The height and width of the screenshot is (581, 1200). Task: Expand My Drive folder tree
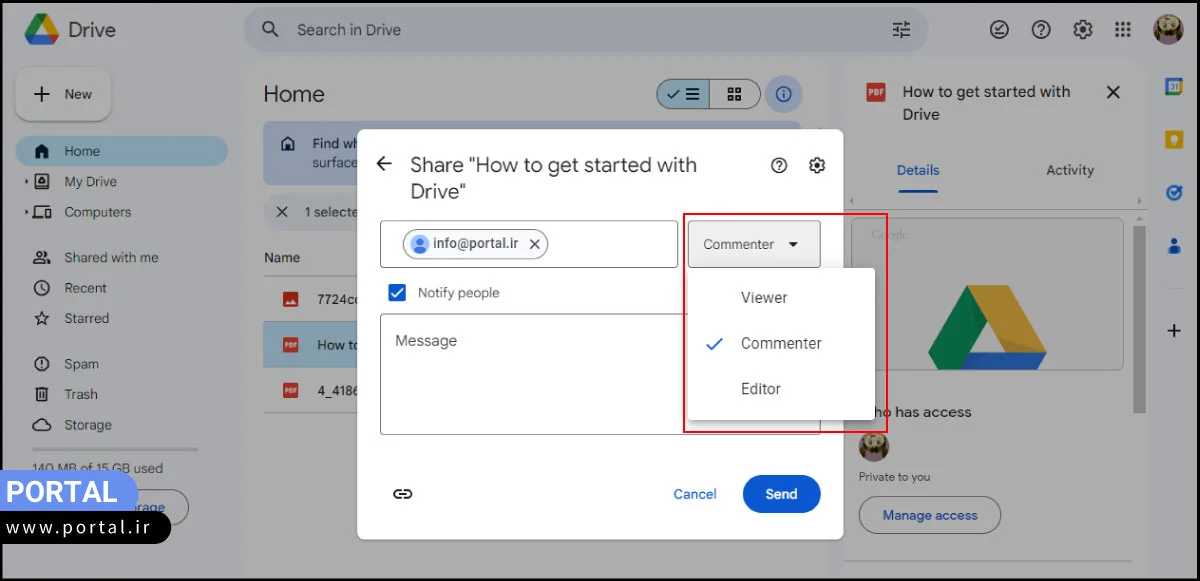tap(26, 182)
